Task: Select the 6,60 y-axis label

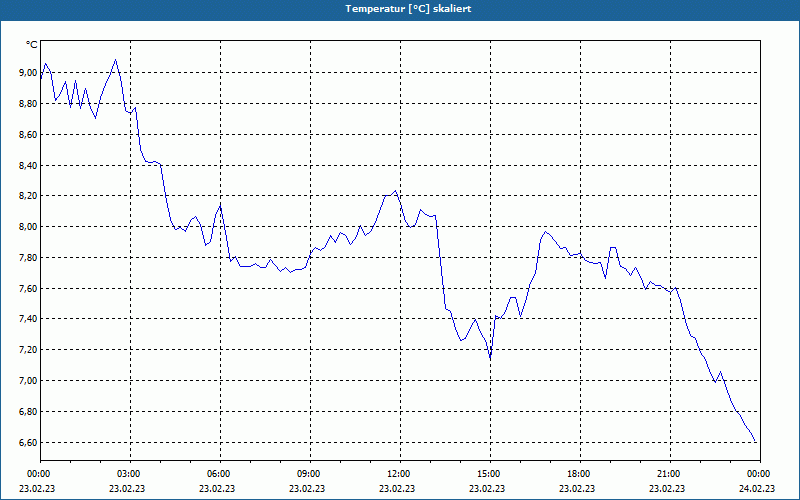Action: [x=28, y=442]
